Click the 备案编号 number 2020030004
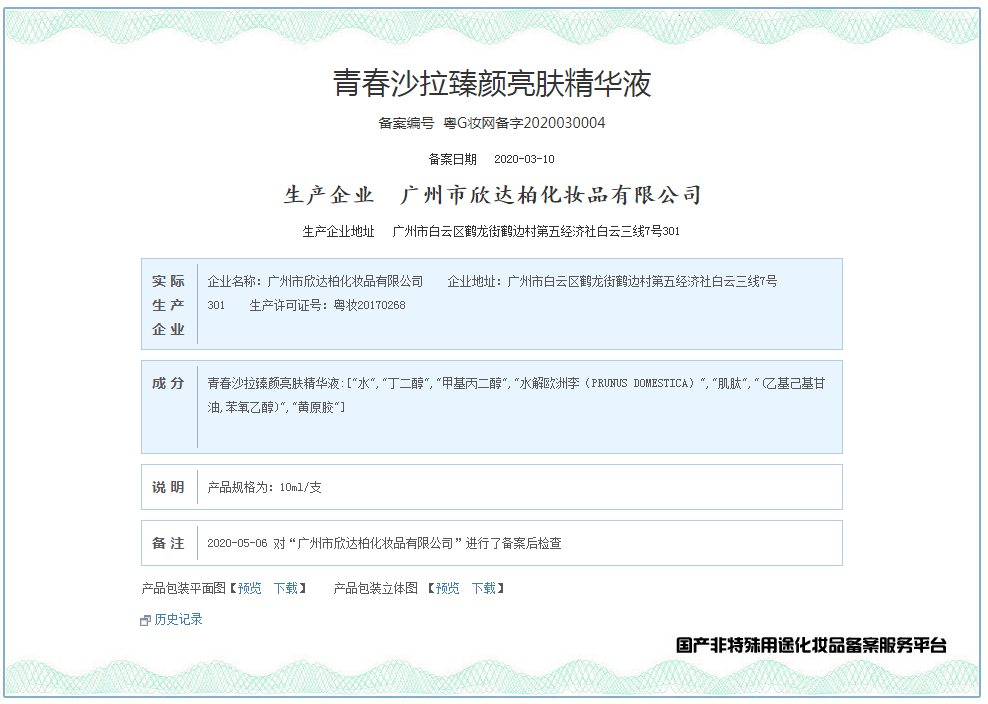This screenshot has height=704, width=988. 564,123
